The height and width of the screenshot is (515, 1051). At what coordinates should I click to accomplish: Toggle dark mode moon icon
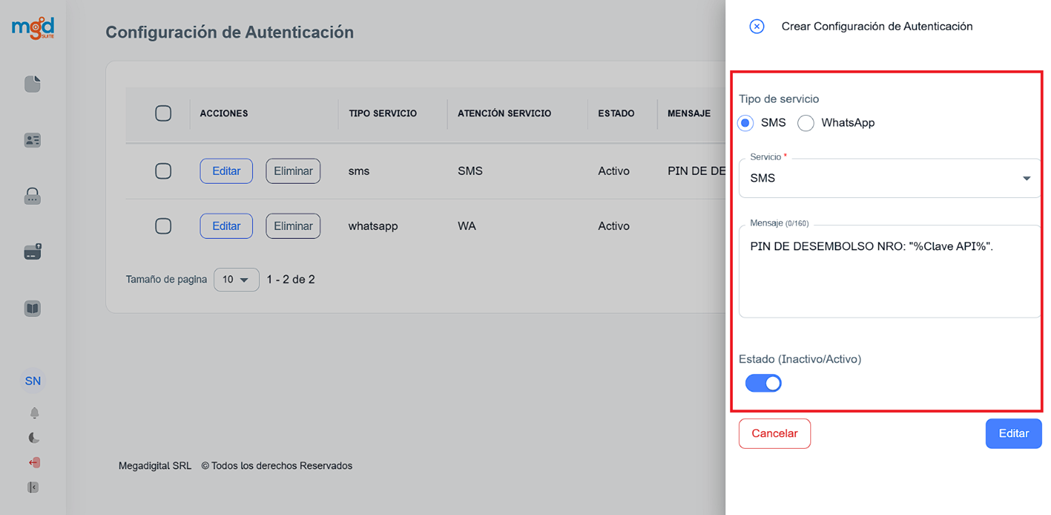(34, 438)
